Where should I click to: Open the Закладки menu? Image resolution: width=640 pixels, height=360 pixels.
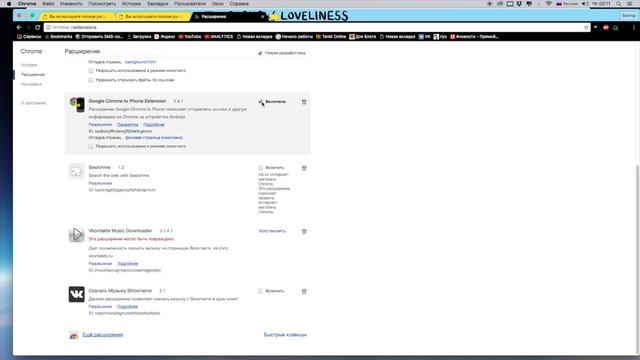(158, 4)
